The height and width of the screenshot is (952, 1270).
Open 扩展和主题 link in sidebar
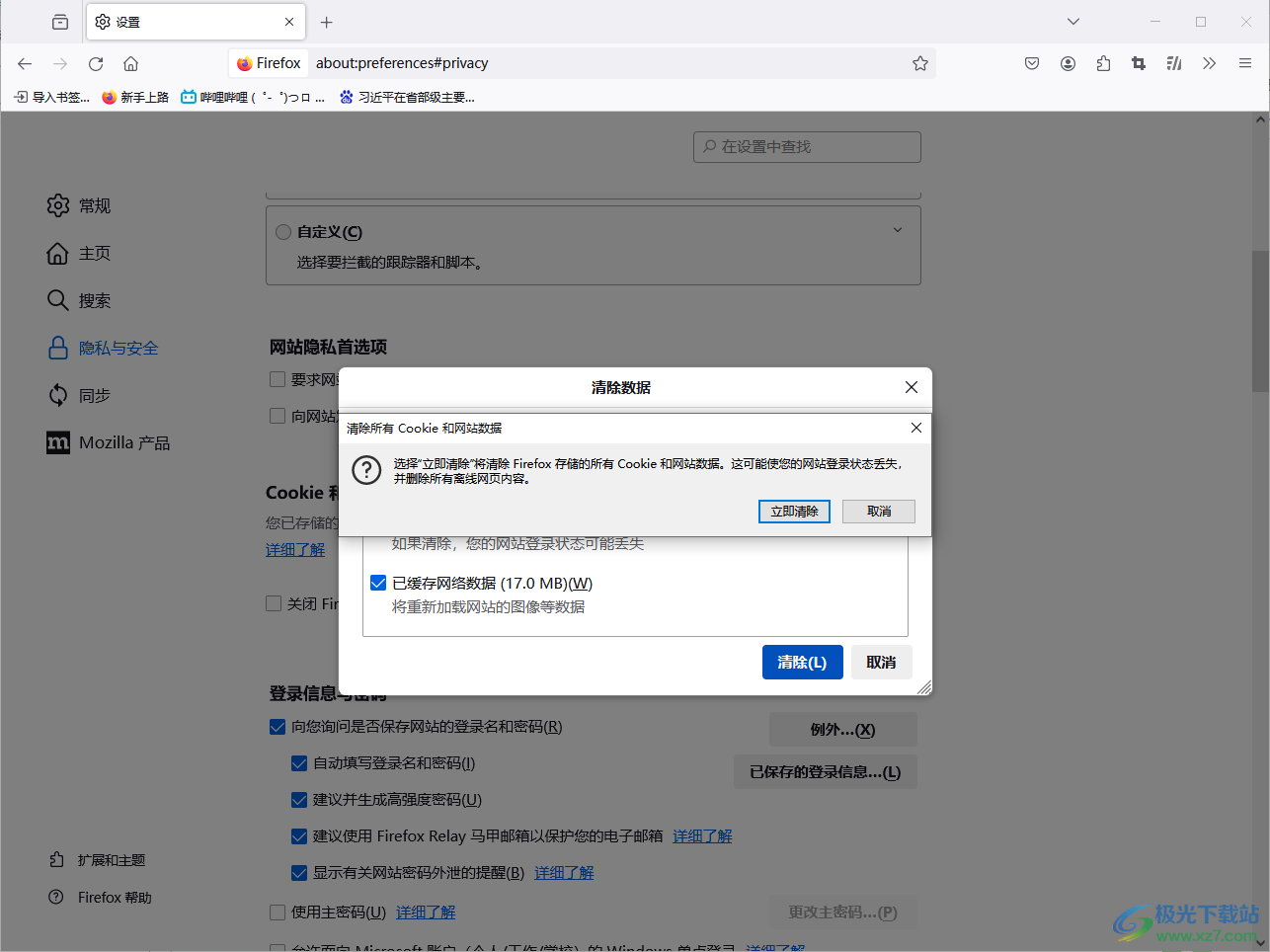(x=98, y=860)
